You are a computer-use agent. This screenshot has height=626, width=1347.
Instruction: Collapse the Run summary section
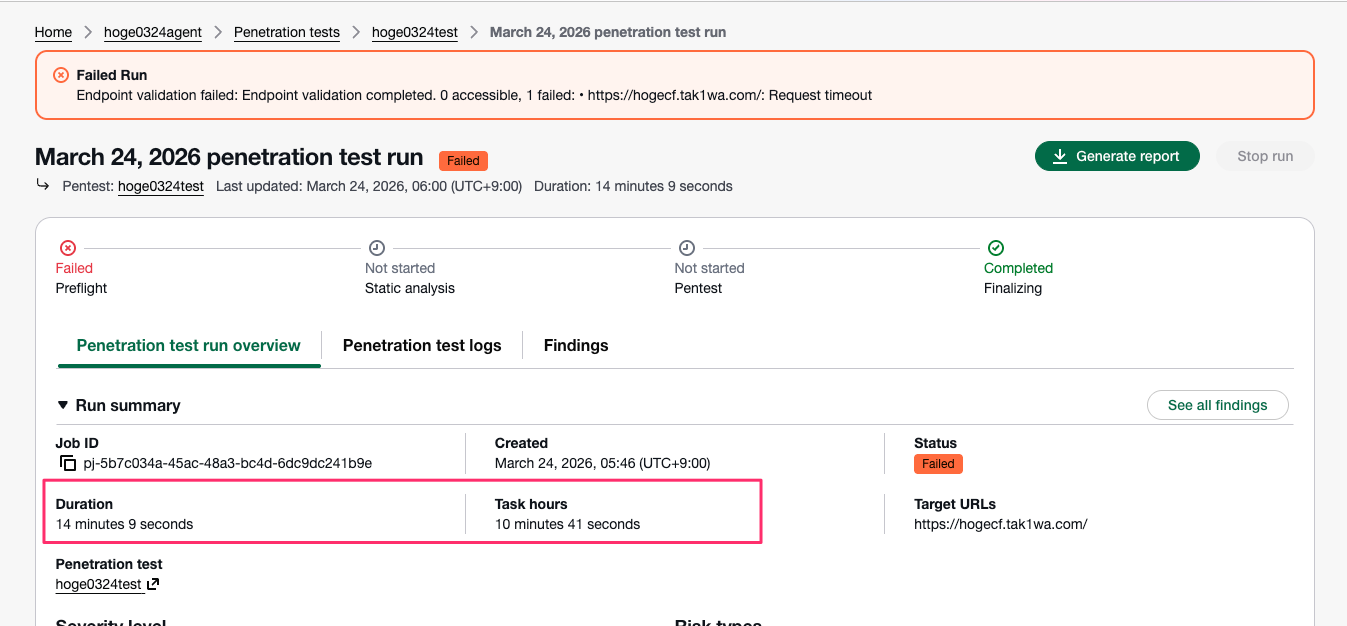click(x=63, y=405)
